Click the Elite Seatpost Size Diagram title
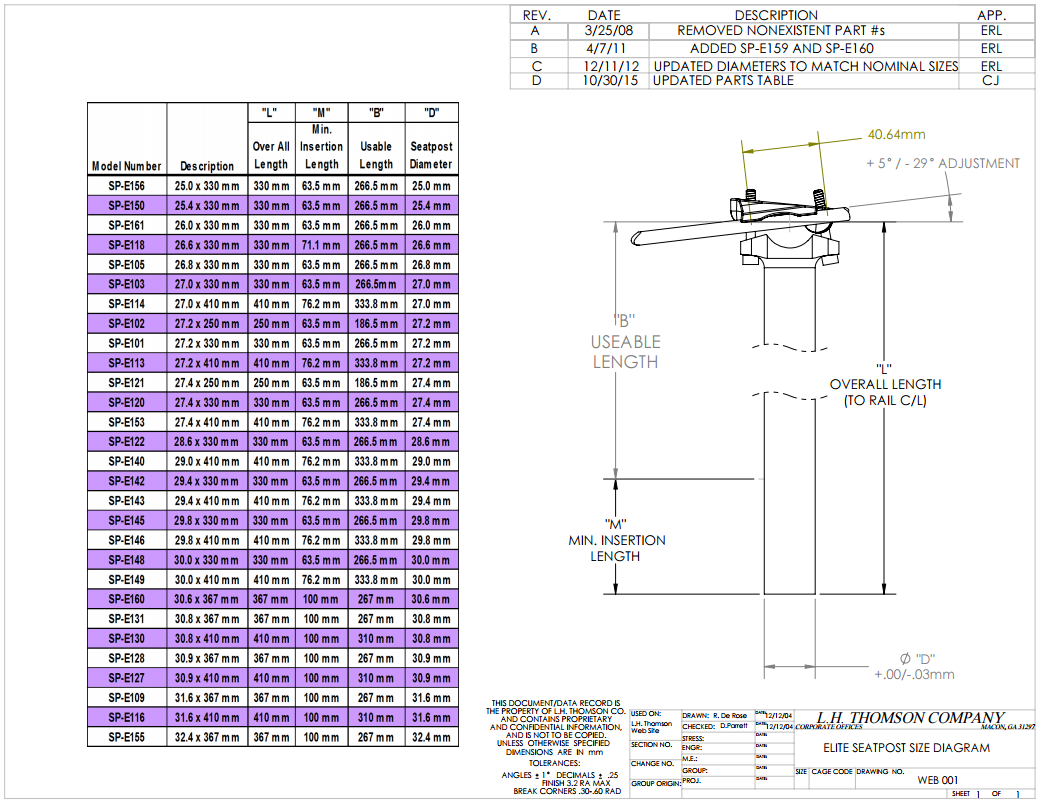This screenshot has width=1044, height=805. [x=906, y=748]
